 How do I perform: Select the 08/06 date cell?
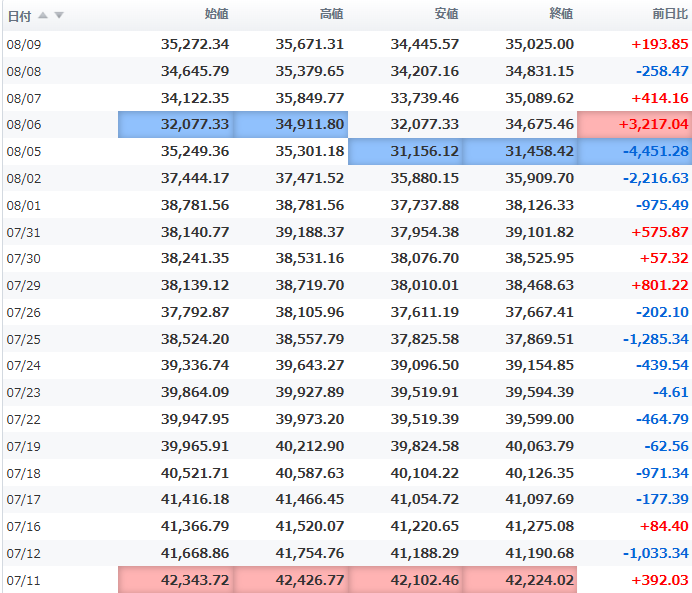[x=24, y=124]
